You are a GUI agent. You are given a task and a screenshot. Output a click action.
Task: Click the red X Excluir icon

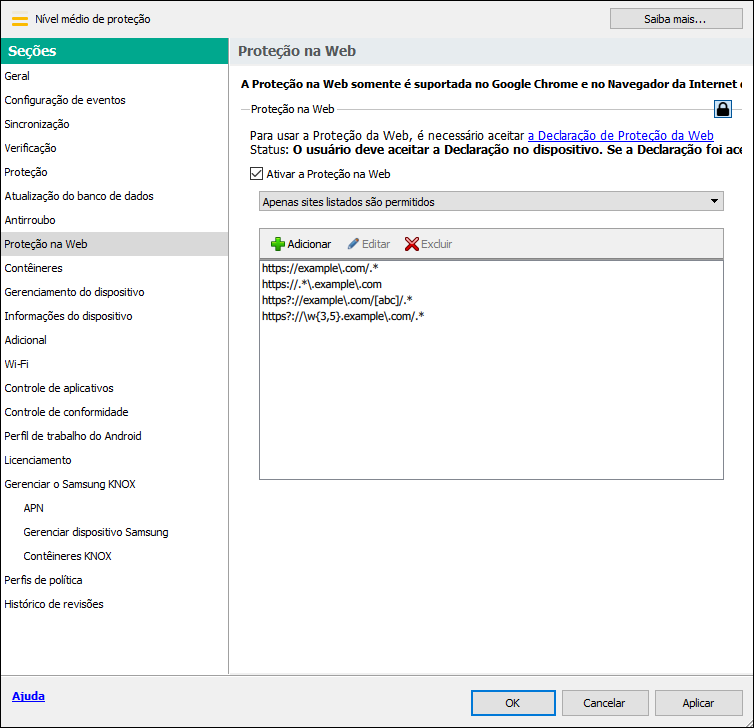coord(412,244)
